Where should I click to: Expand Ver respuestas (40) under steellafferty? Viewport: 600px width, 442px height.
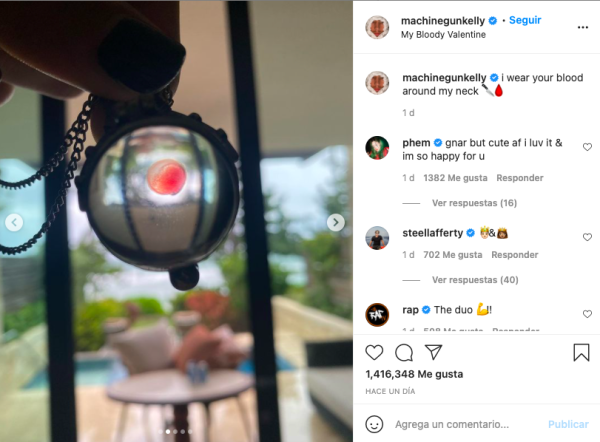(475, 280)
